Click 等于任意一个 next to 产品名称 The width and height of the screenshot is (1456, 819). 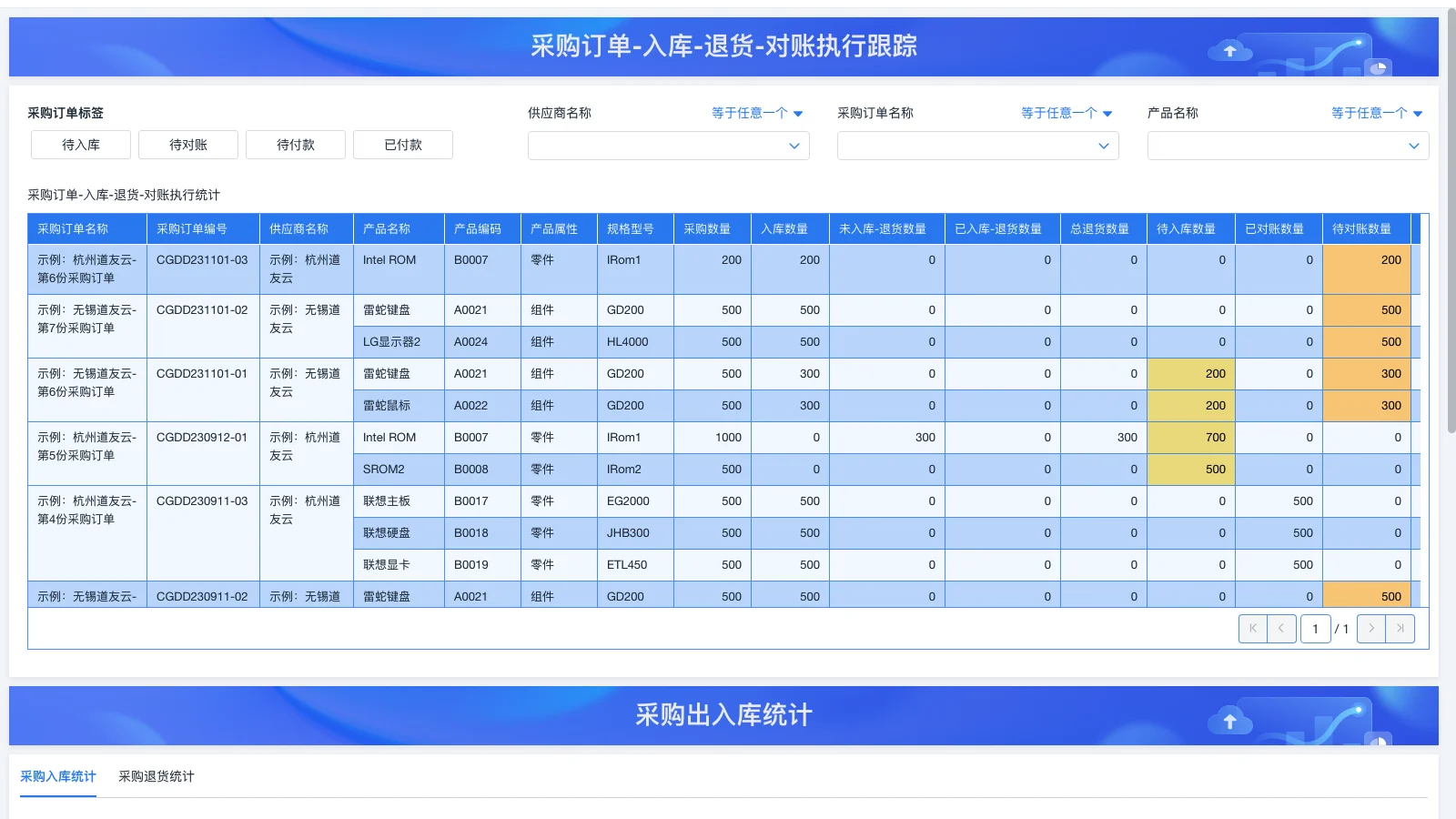(1370, 113)
